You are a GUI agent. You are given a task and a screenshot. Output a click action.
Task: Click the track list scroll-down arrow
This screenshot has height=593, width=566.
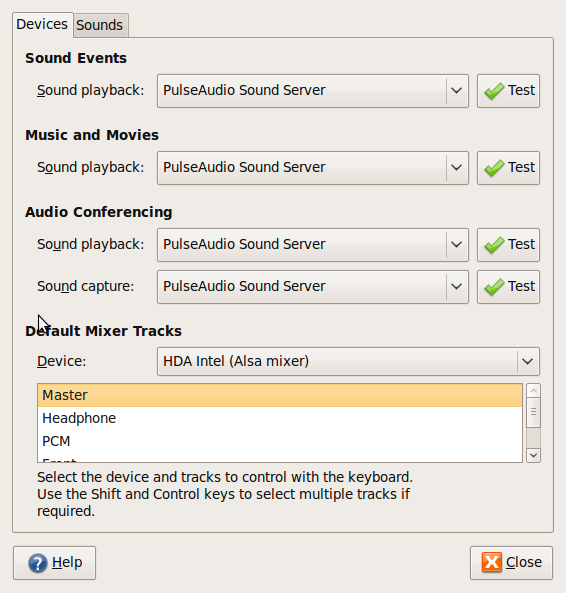click(533, 455)
